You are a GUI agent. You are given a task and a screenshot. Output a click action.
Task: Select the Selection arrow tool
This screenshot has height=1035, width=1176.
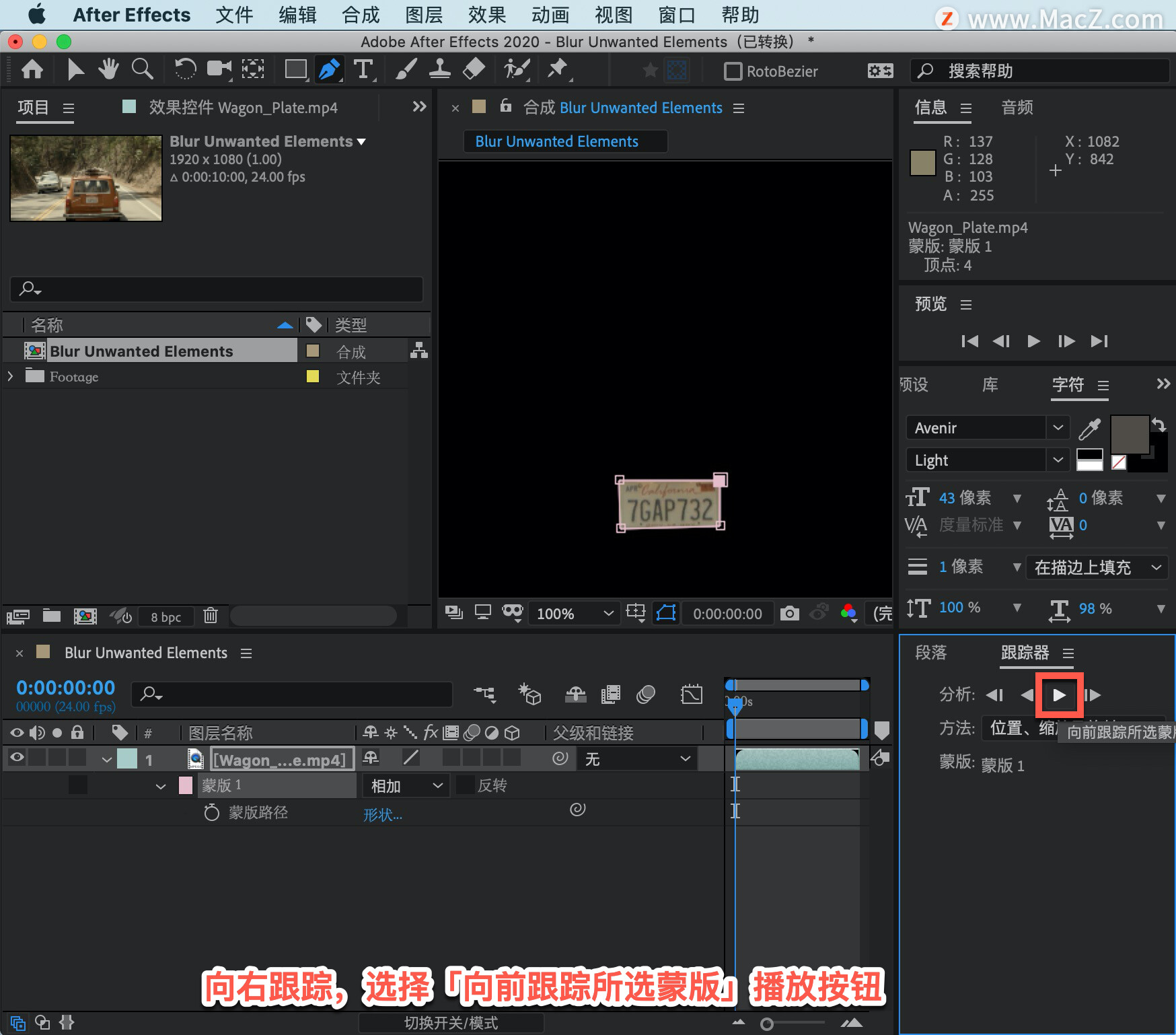pos(75,69)
